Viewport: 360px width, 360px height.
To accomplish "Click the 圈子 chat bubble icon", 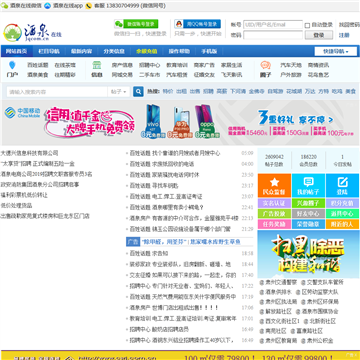I will click(x=265, y=65).
